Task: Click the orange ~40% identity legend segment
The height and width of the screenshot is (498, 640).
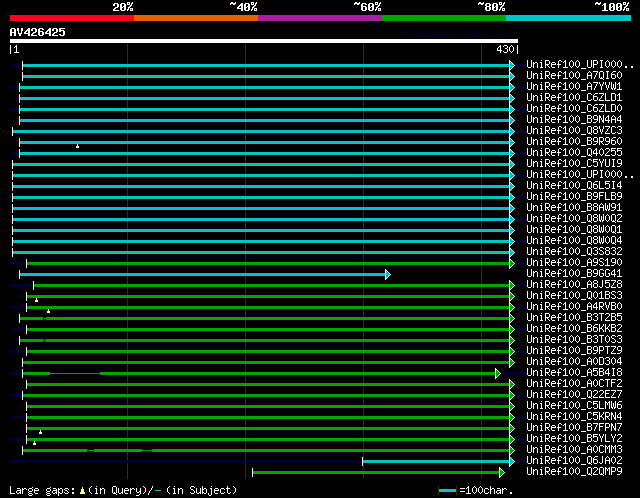Action: click(196, 18)
